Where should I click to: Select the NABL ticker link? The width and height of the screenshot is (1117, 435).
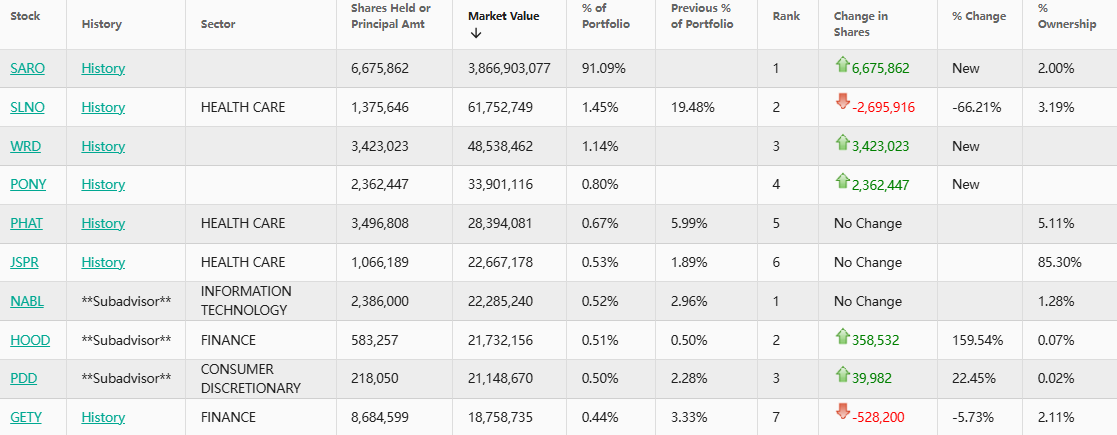pyautogui.click(x=27, y=301)
